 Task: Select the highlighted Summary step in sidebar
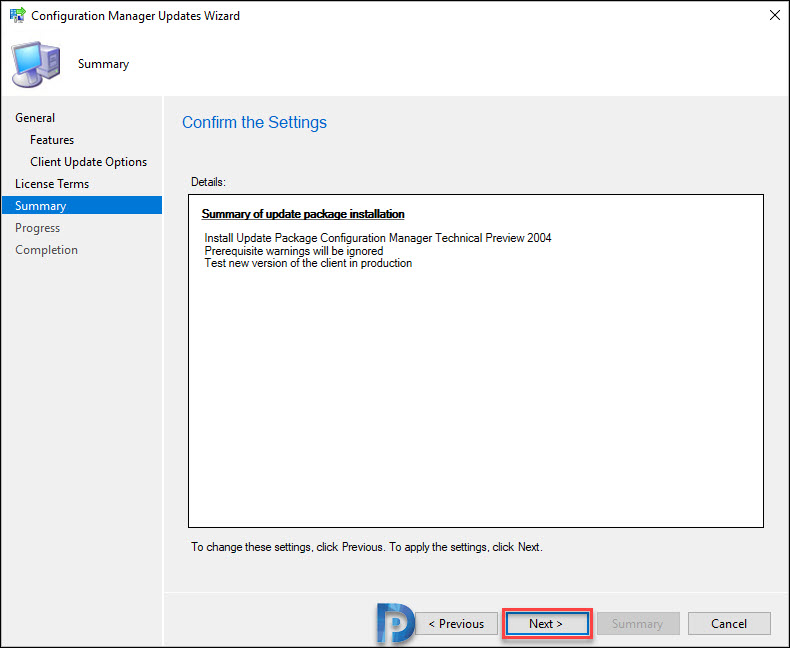pyautogui.click(x=82, y=206)
